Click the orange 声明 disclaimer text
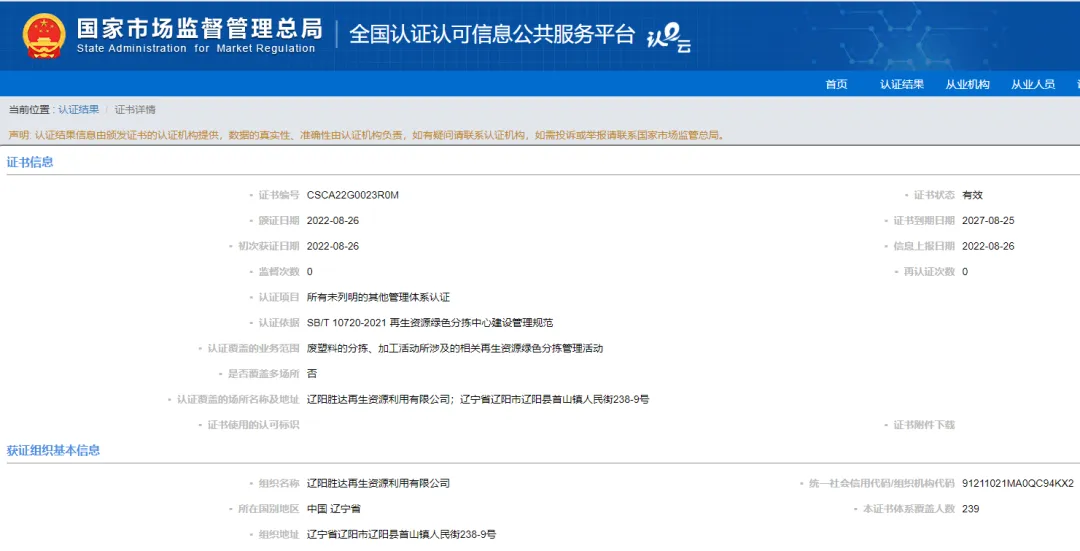 (x=366, y=135)
